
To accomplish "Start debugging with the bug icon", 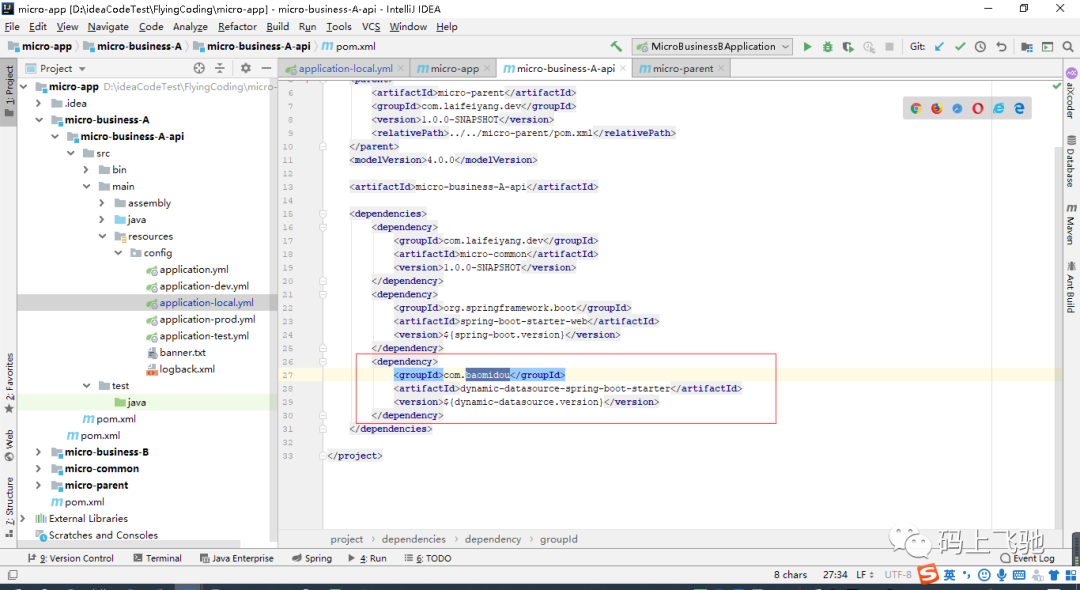I will tap(828, 47).
